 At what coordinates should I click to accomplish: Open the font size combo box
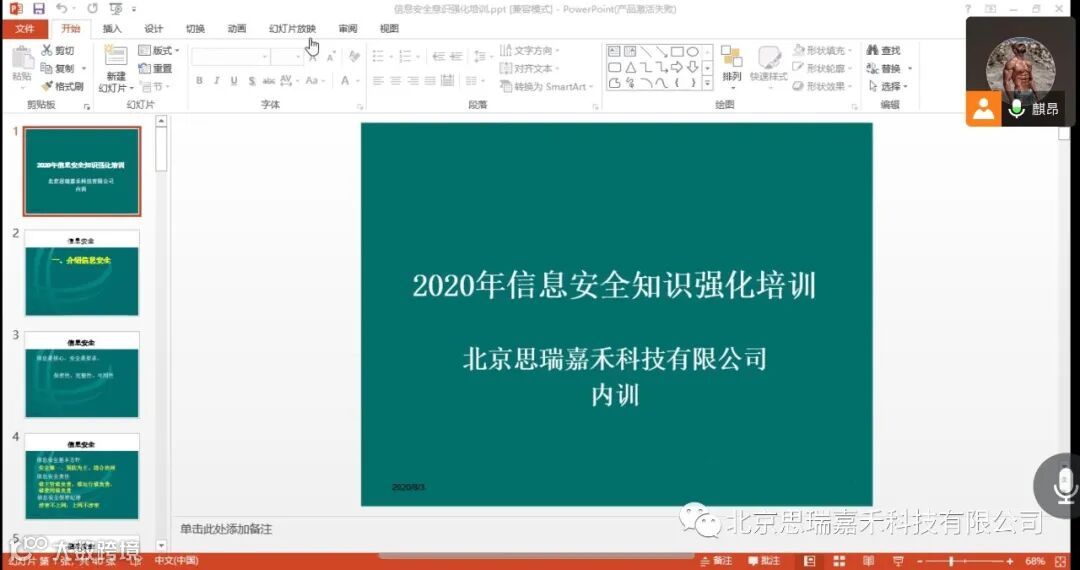click(x=287, y=57)
